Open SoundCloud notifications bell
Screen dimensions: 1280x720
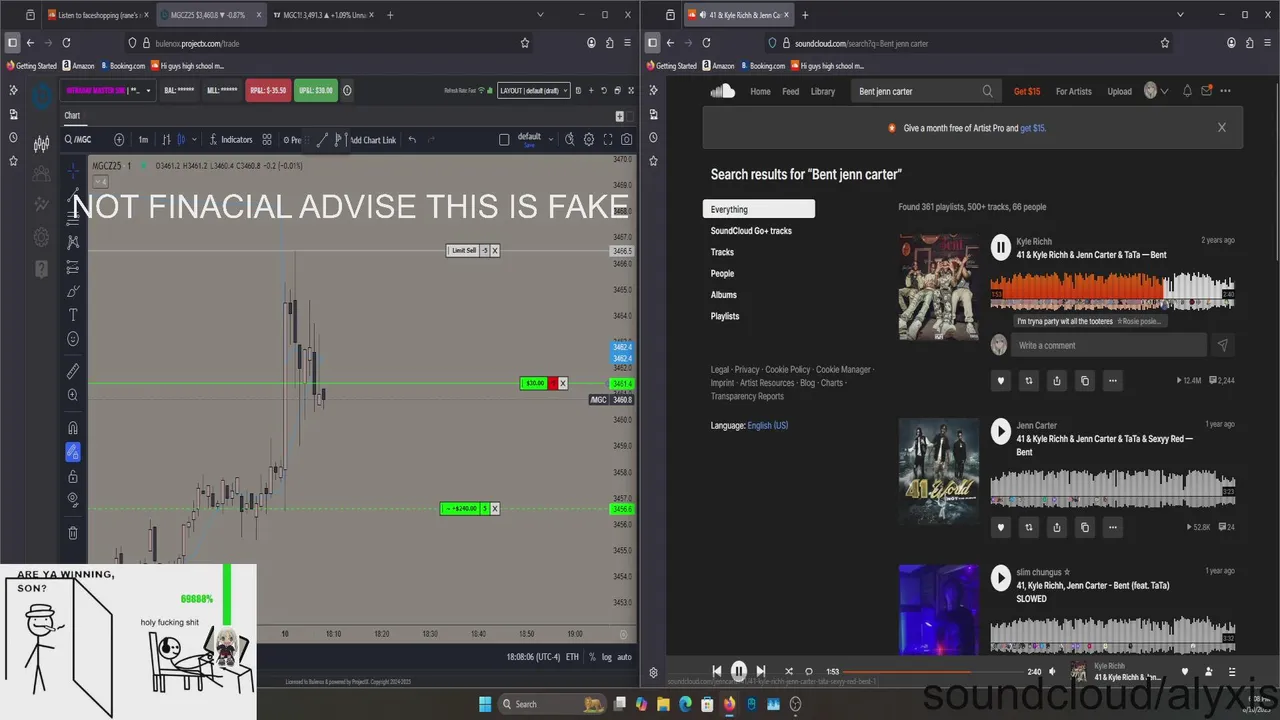[1187, 91]
